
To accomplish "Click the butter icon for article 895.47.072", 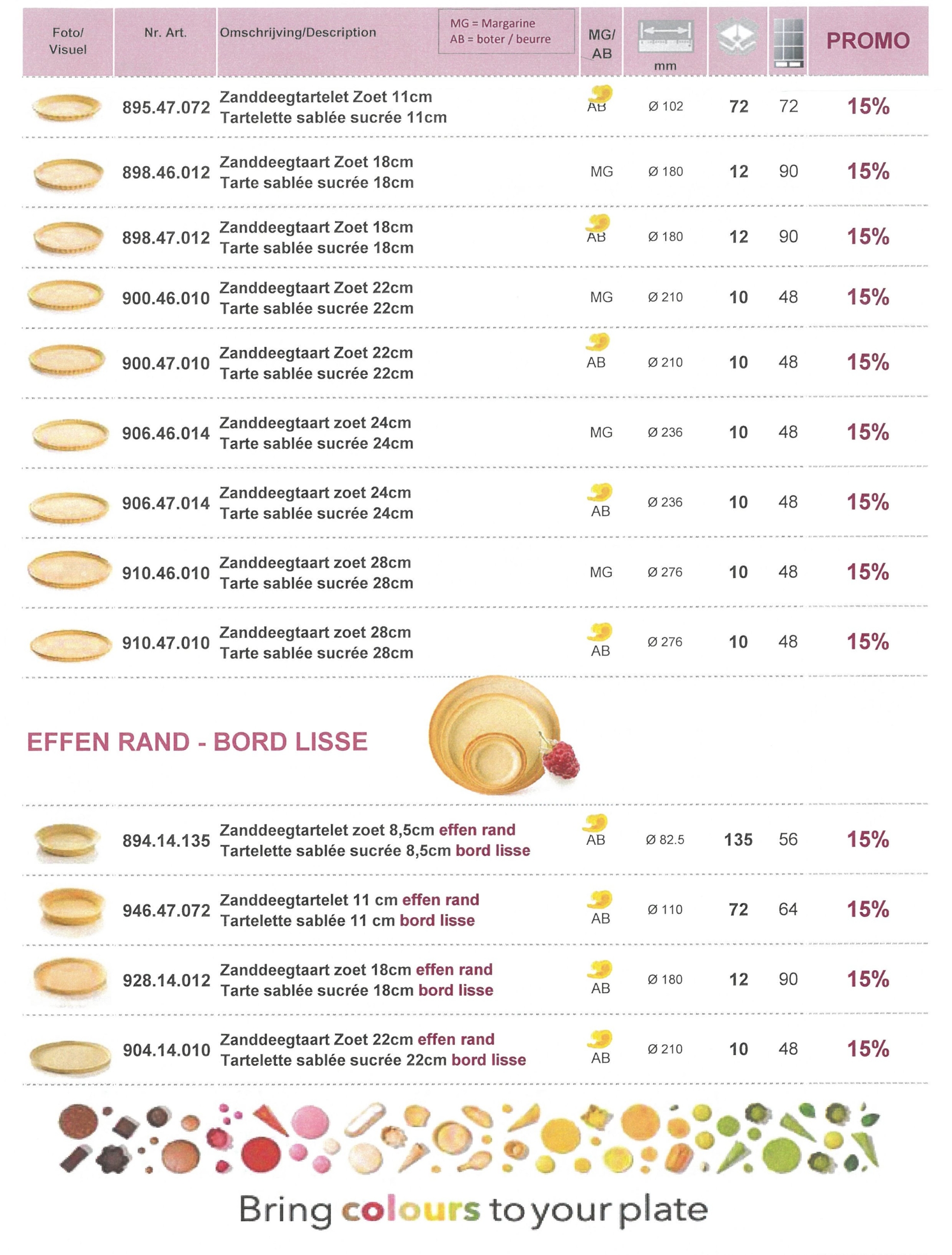I will pos(600,93).
